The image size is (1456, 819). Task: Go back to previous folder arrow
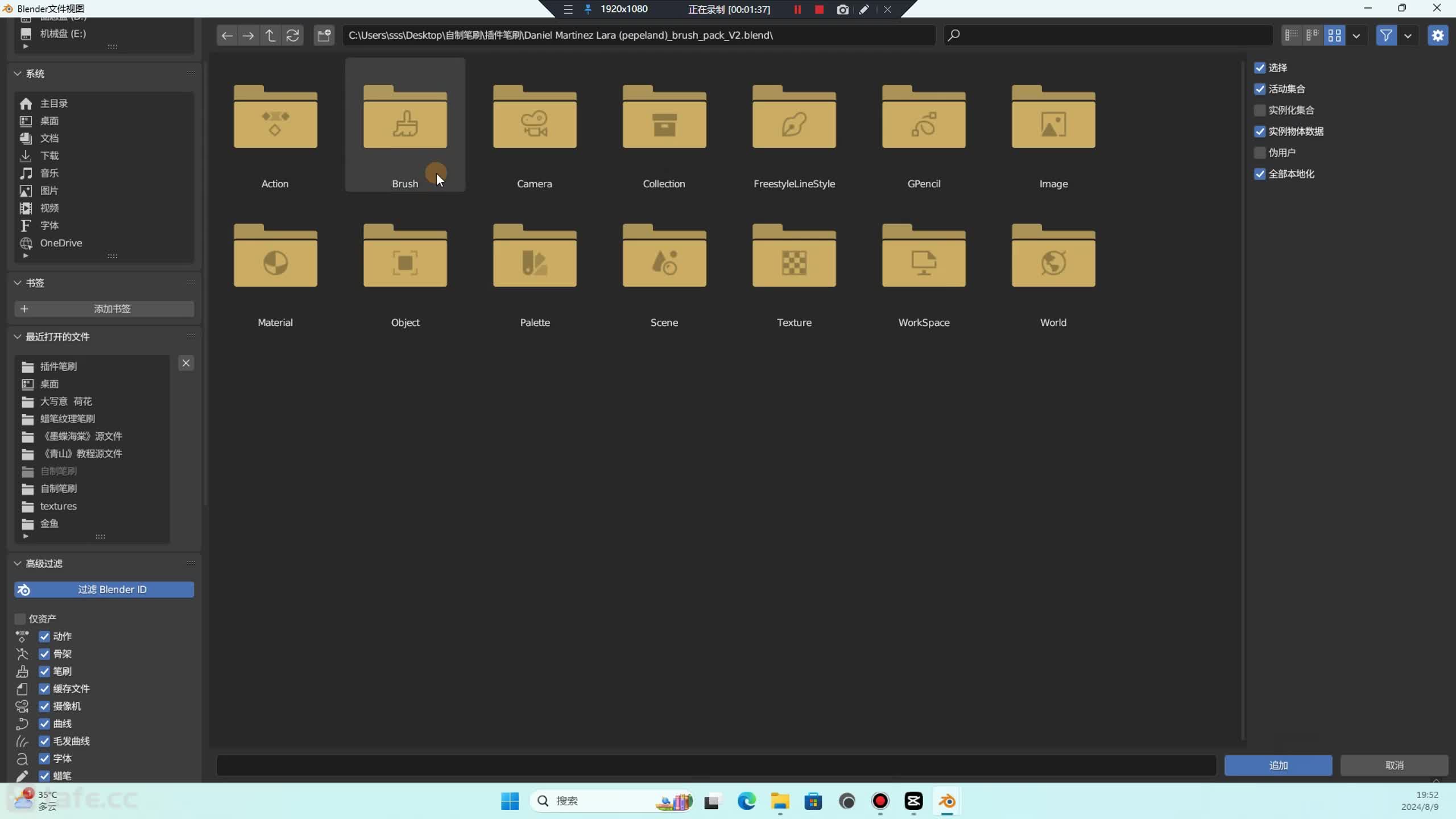pyautogui.click(x=227, y=35)
